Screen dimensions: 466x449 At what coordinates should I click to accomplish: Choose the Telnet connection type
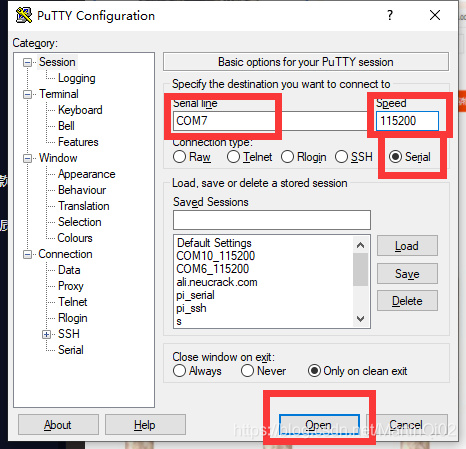[x=233, y=157]
